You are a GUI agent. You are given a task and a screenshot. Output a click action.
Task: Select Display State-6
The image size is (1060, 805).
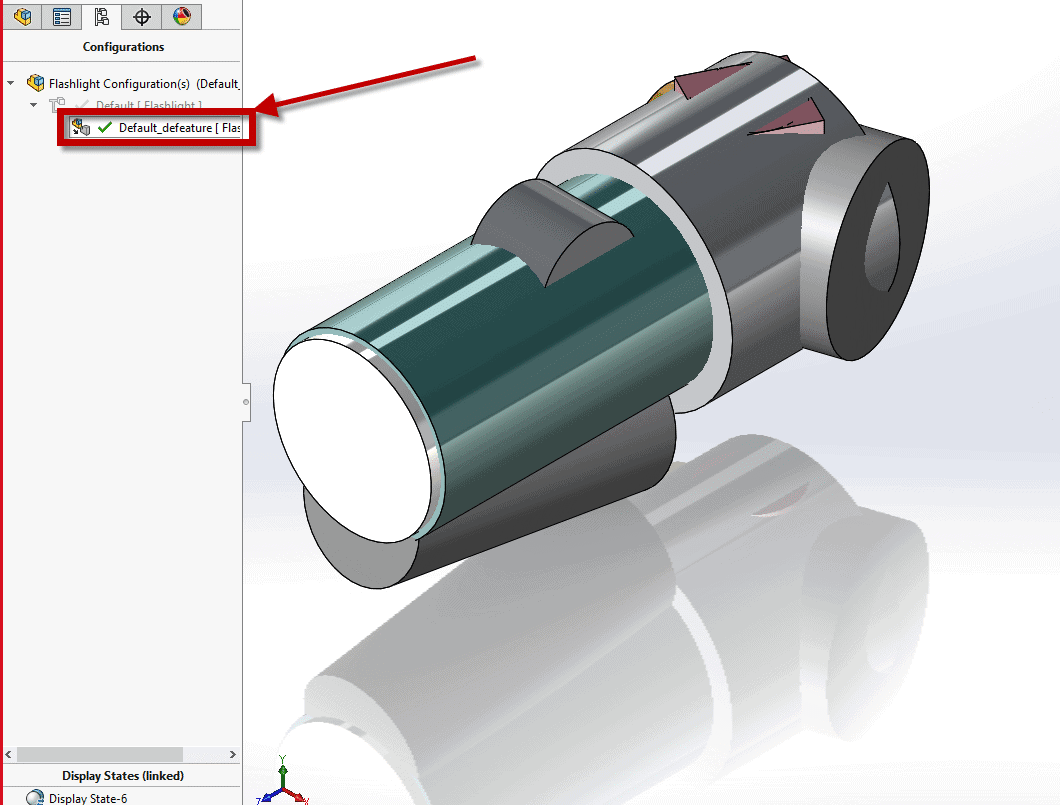pos(88,798)
